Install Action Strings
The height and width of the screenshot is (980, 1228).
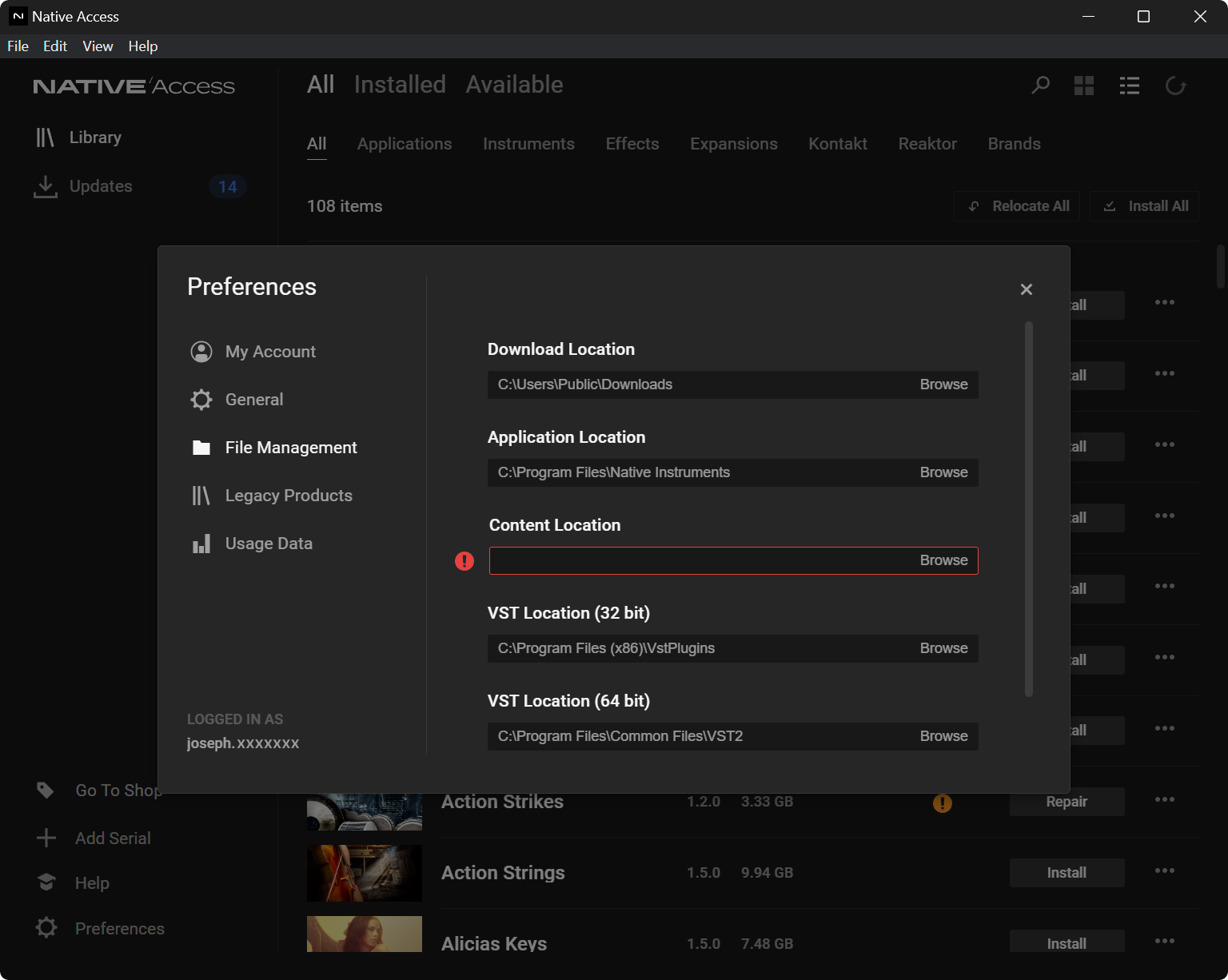point(1067,873)
